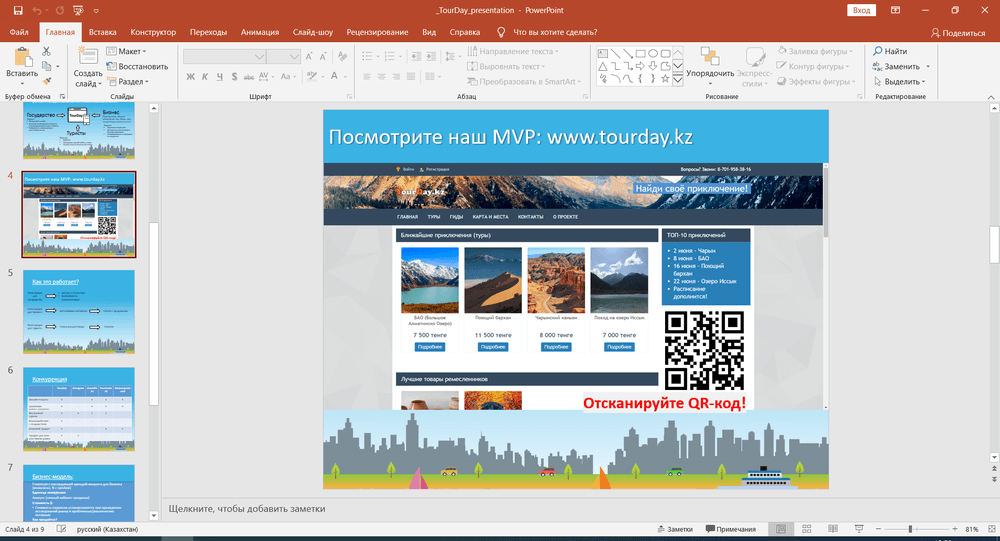Toggle center text alignment
The image size is (1000, 541).
click(x=381, y=77)
